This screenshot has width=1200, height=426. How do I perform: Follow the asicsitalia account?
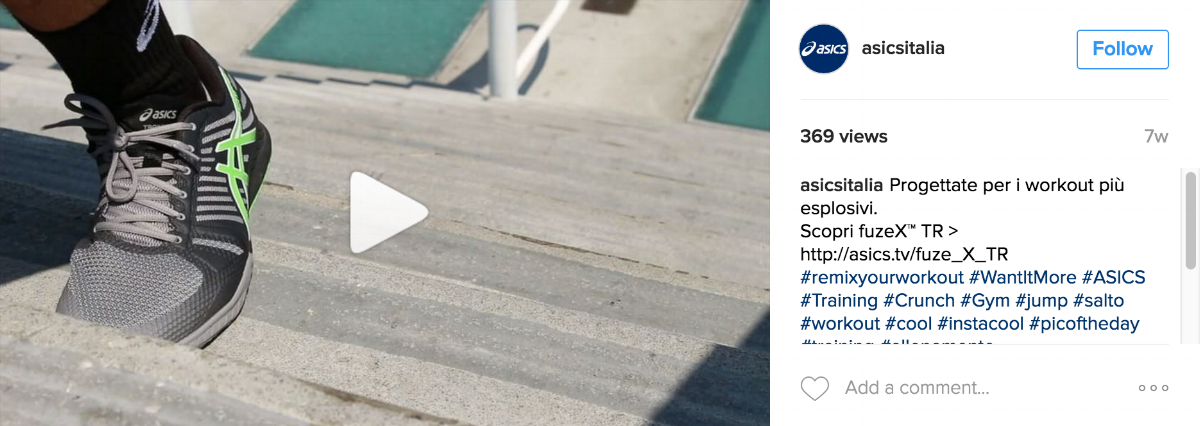pyautogui.click(x=1122, y=49)
